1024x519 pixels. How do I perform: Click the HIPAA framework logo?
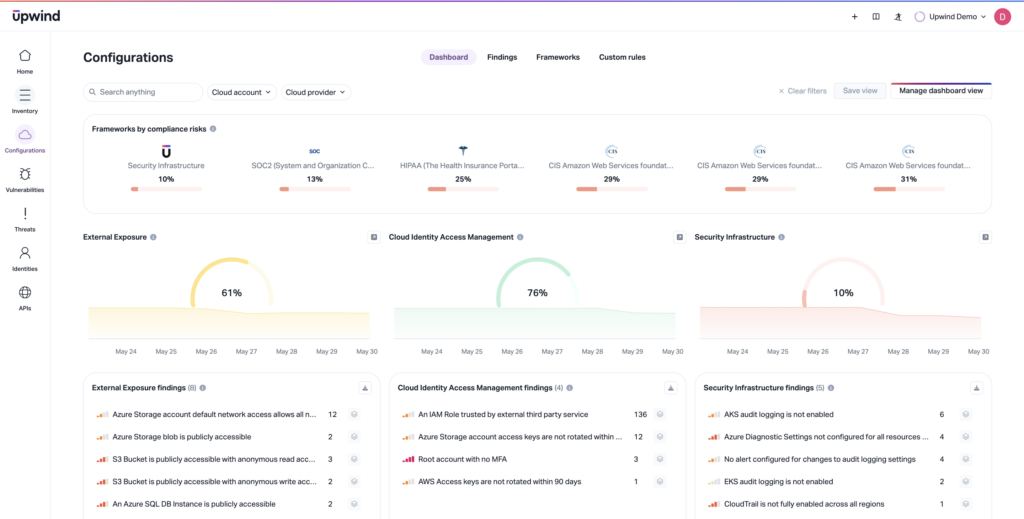point(463,151)
